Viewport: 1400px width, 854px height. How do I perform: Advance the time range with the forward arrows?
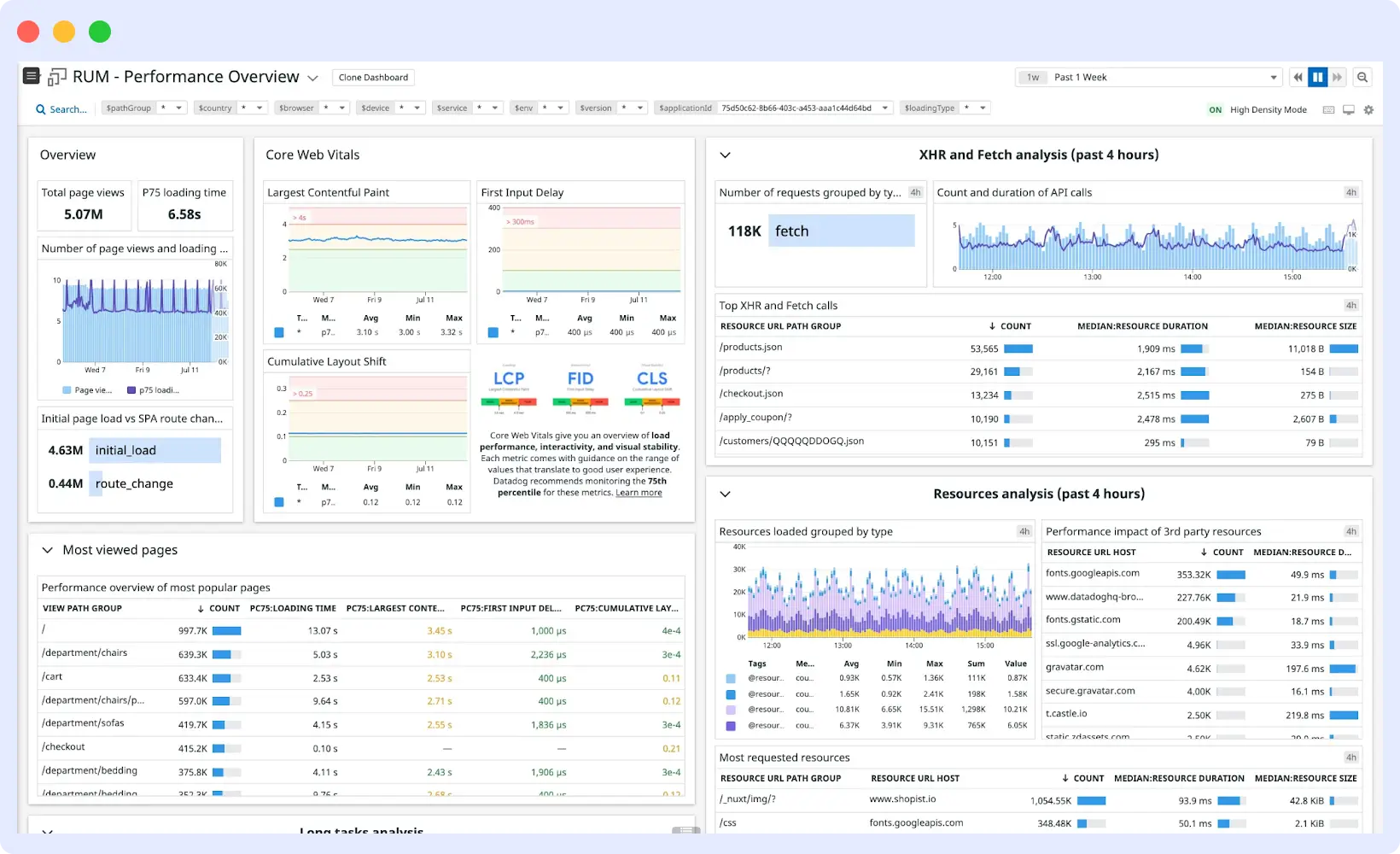(1337, 77)
